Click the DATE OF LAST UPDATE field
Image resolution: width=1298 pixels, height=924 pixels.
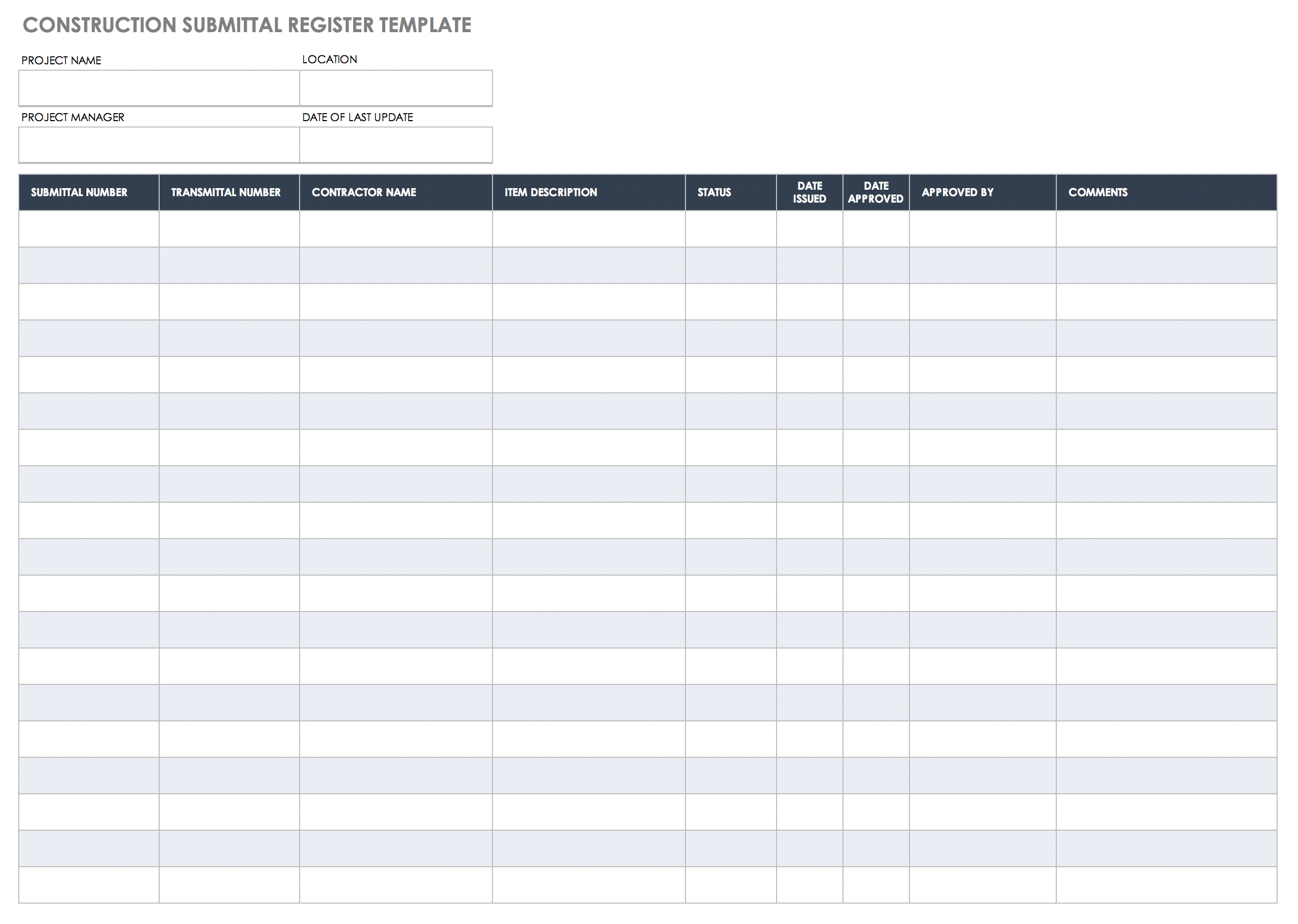(396, 145)
